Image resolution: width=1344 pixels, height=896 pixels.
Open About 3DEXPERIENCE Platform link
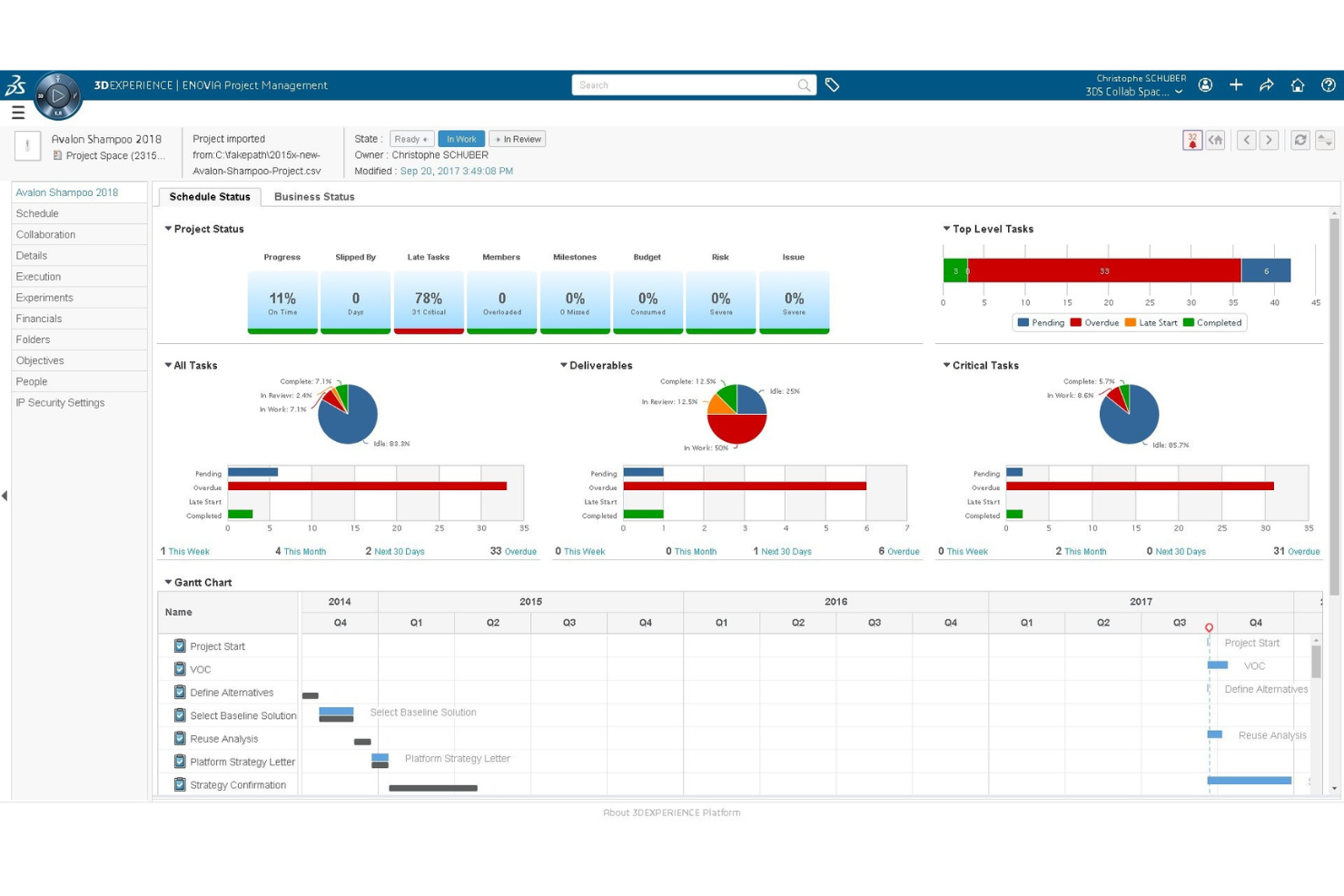click(x=672, y=812)
